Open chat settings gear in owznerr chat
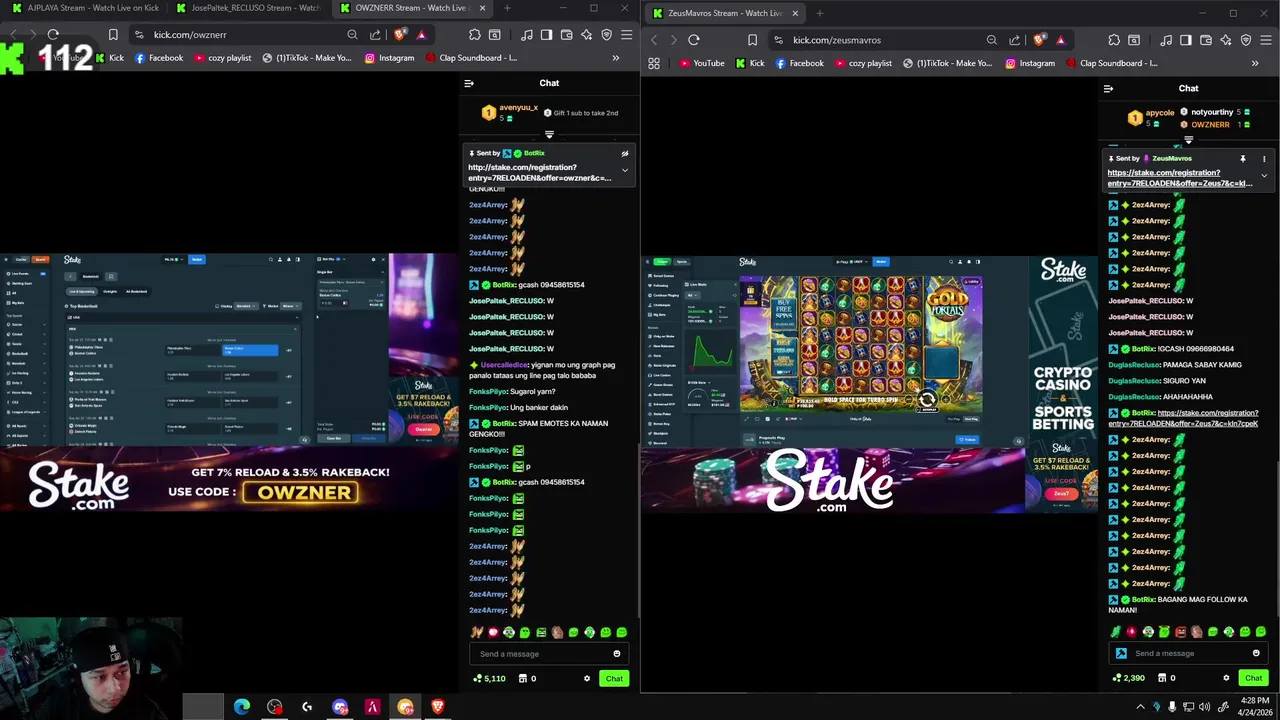The image size is (1280, 720). [587, 678]
